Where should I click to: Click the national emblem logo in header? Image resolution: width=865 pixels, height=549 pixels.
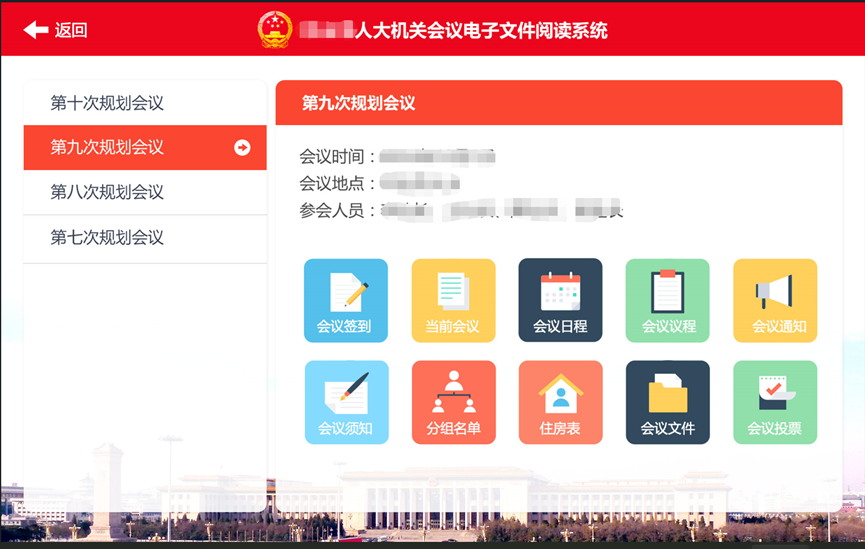click(274, 30)
